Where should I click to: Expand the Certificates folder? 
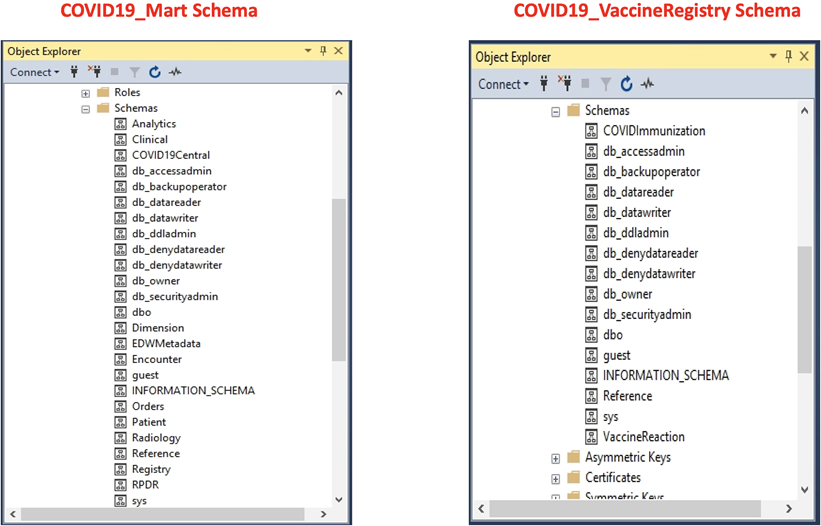(x=556, y=479)
